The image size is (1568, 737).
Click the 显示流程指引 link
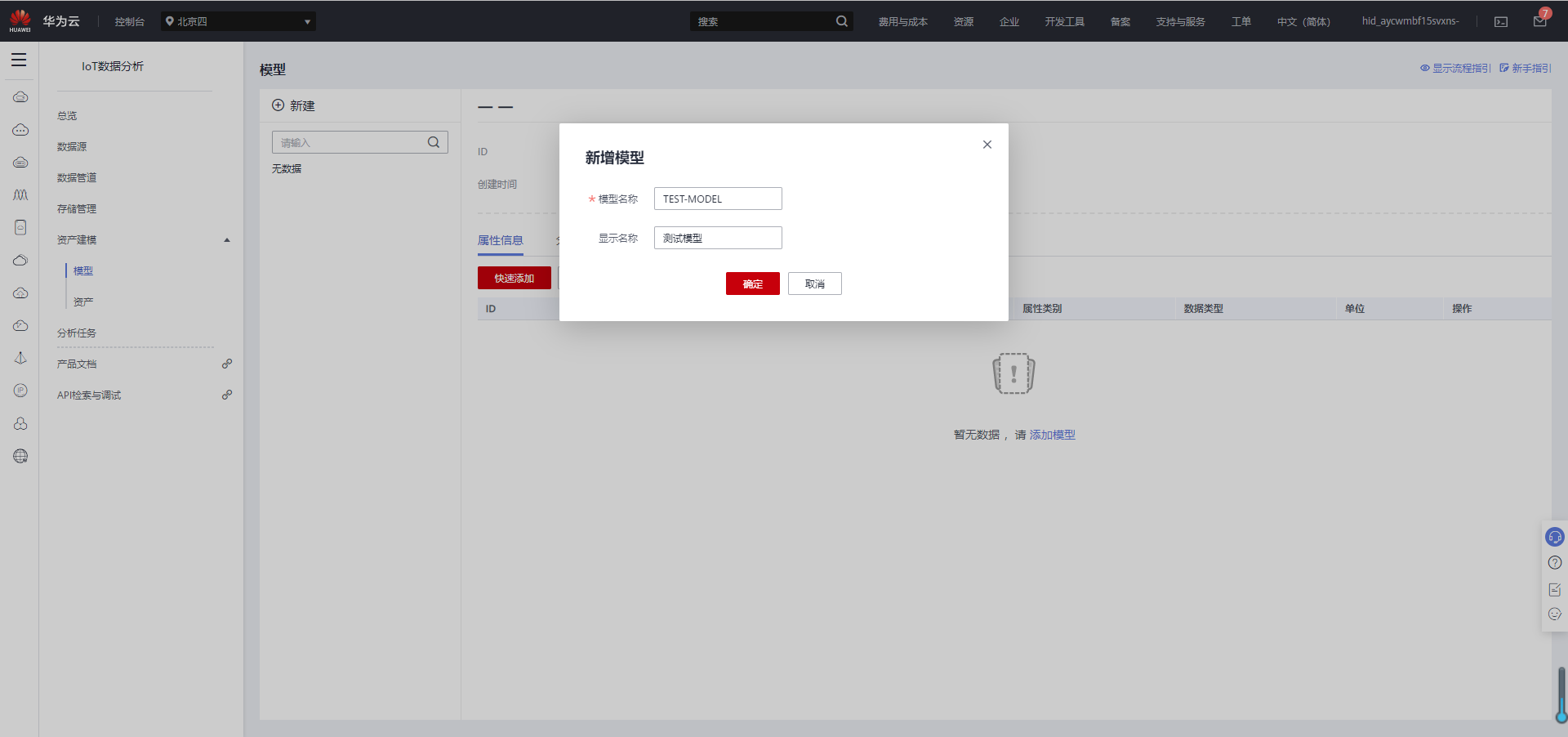pos(1456,69)
